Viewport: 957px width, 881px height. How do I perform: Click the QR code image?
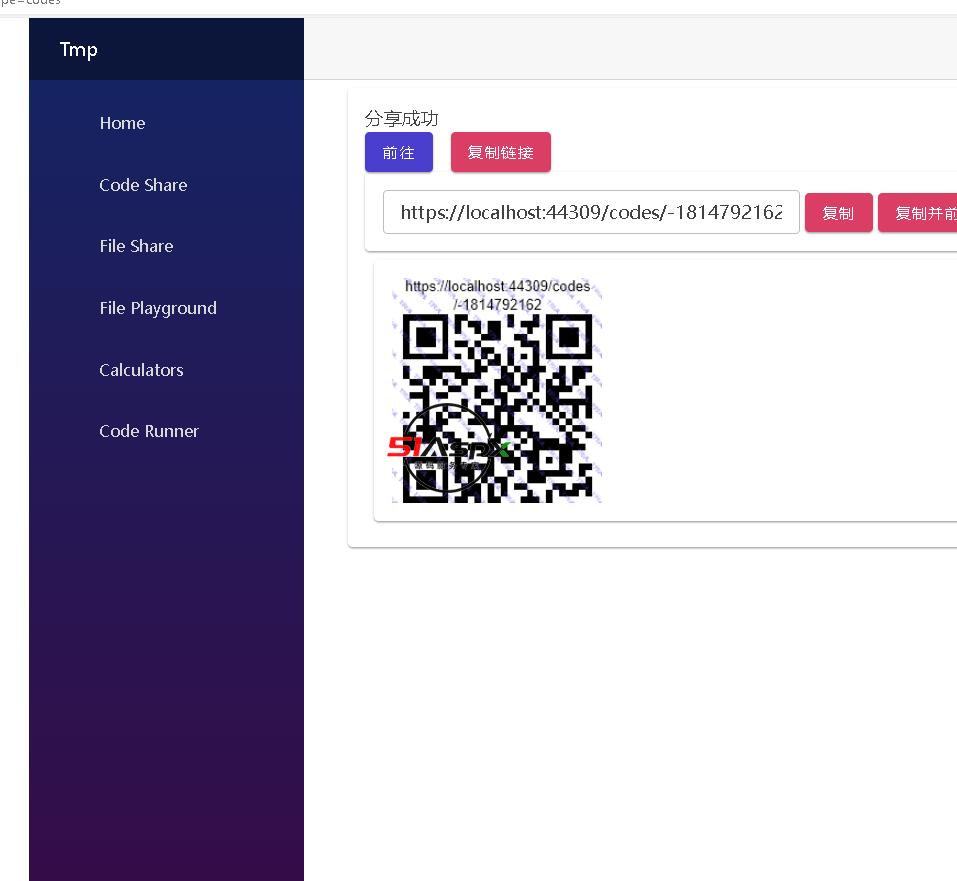click(x=497, y=390)
